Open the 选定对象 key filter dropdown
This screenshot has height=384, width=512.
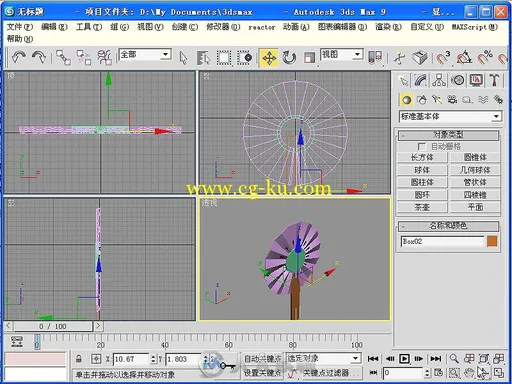coord(323,359)
